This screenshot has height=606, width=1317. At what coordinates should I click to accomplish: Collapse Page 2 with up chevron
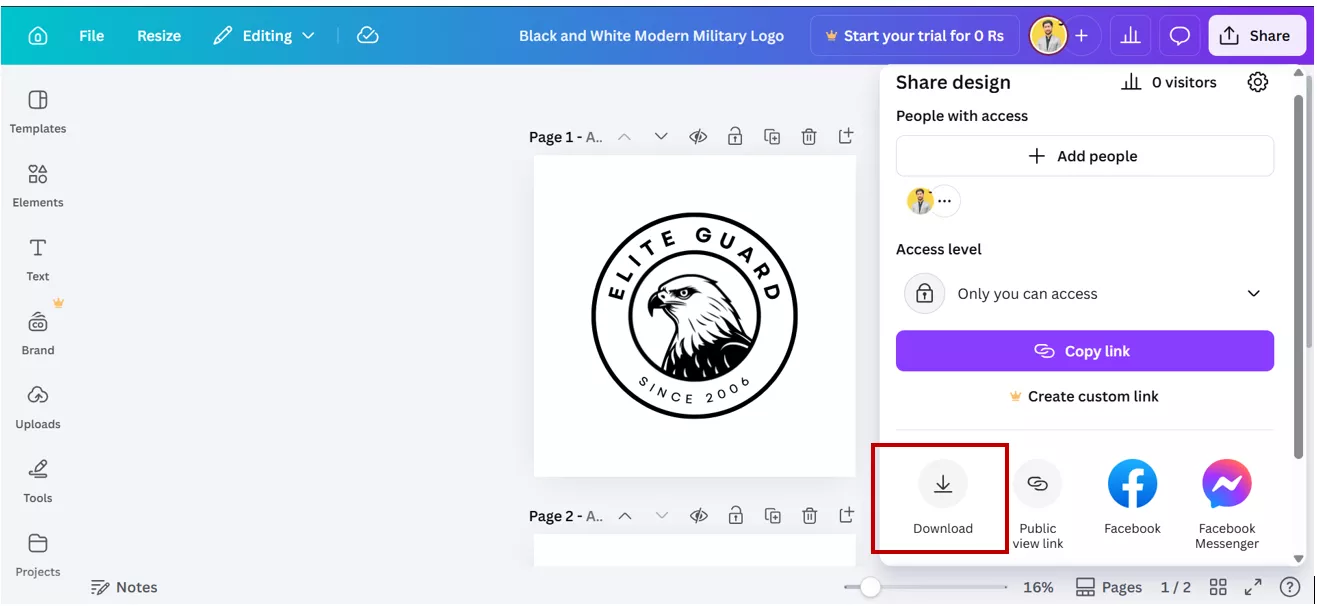click(625, 515)
